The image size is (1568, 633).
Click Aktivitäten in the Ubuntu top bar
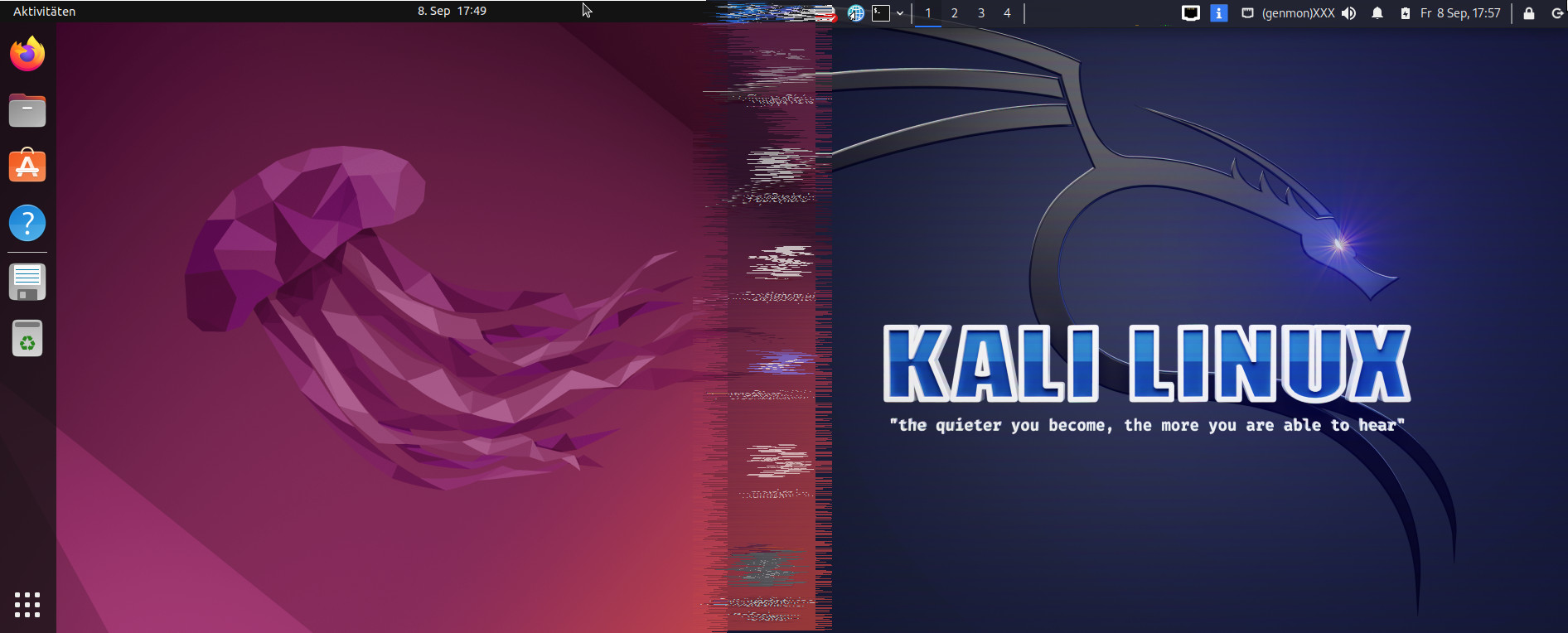(x=45, y=12)
